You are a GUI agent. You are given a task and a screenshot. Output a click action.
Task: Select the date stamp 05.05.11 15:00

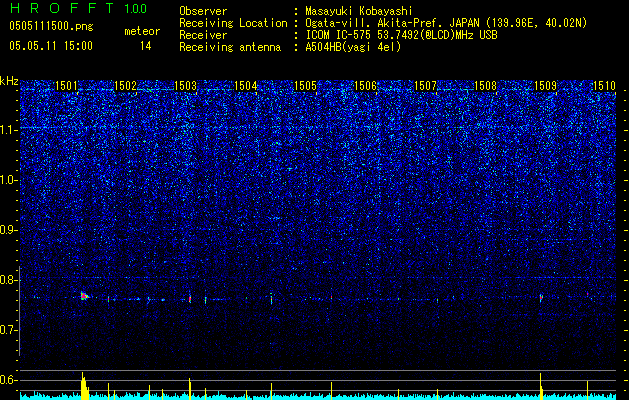(x=51, y=46)
